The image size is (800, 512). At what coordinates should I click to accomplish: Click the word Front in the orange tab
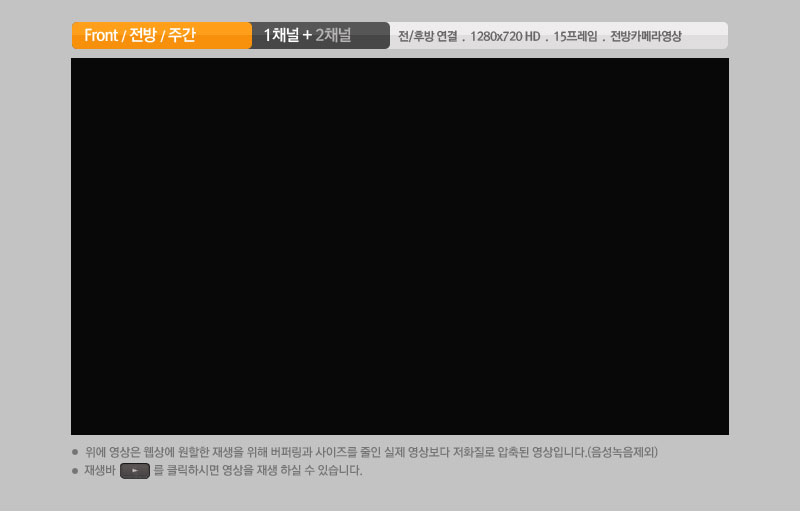pyautogui.click(x=101, y=36)
